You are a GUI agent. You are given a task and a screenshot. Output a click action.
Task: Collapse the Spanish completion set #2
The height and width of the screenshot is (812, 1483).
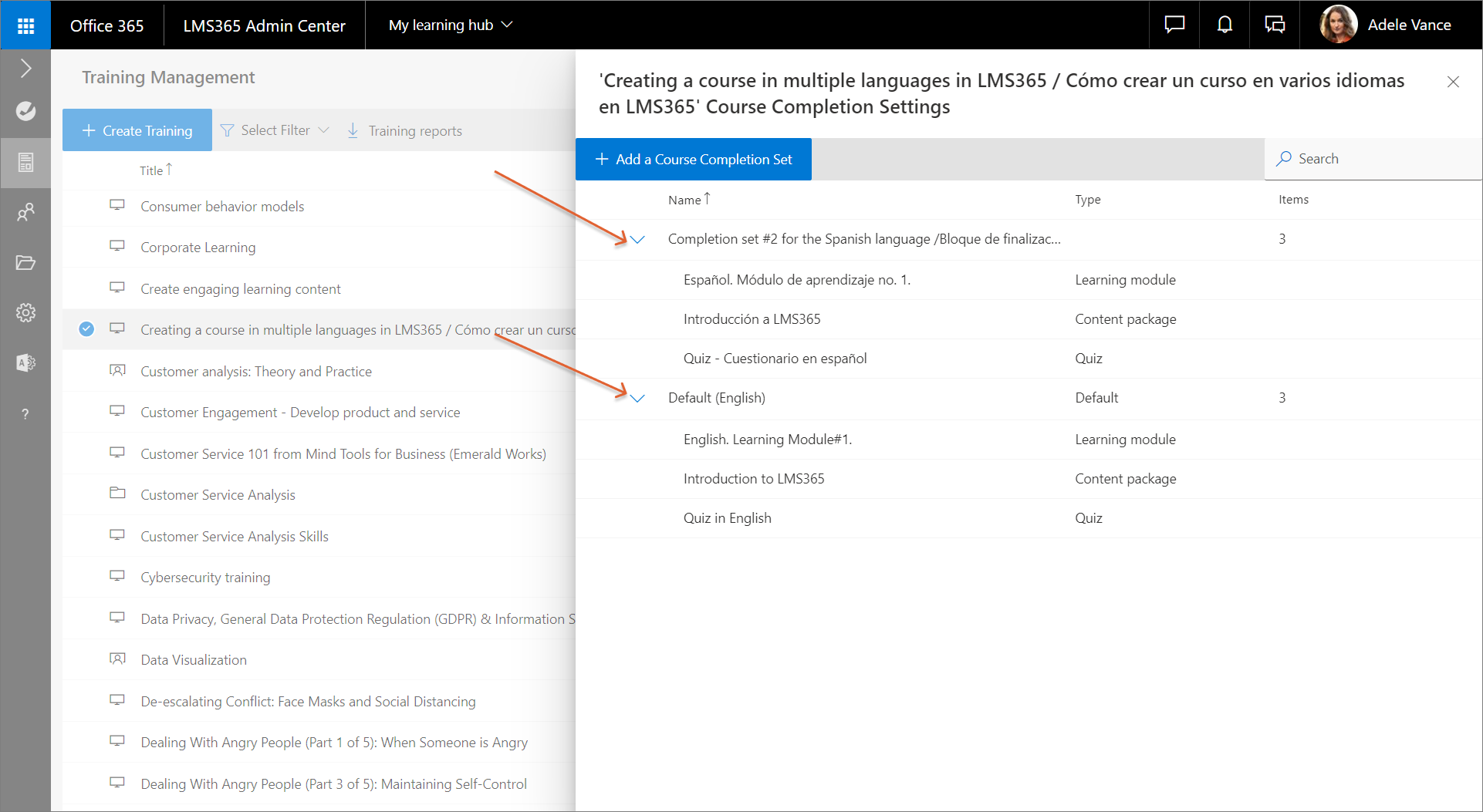[x=637, y=240]
